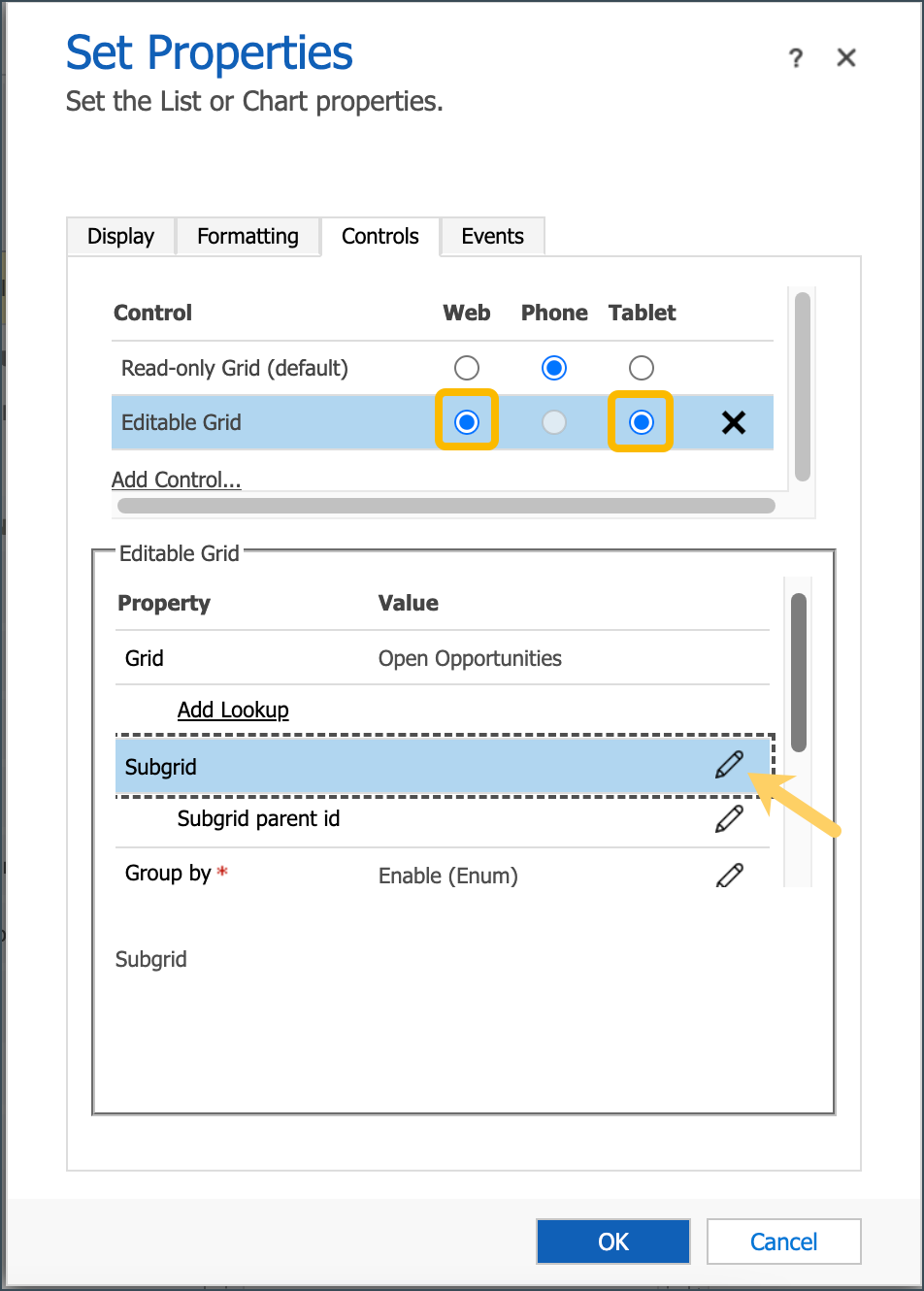Click the Group by property label
The image size is (924, 1291).
tap(168, 873)
